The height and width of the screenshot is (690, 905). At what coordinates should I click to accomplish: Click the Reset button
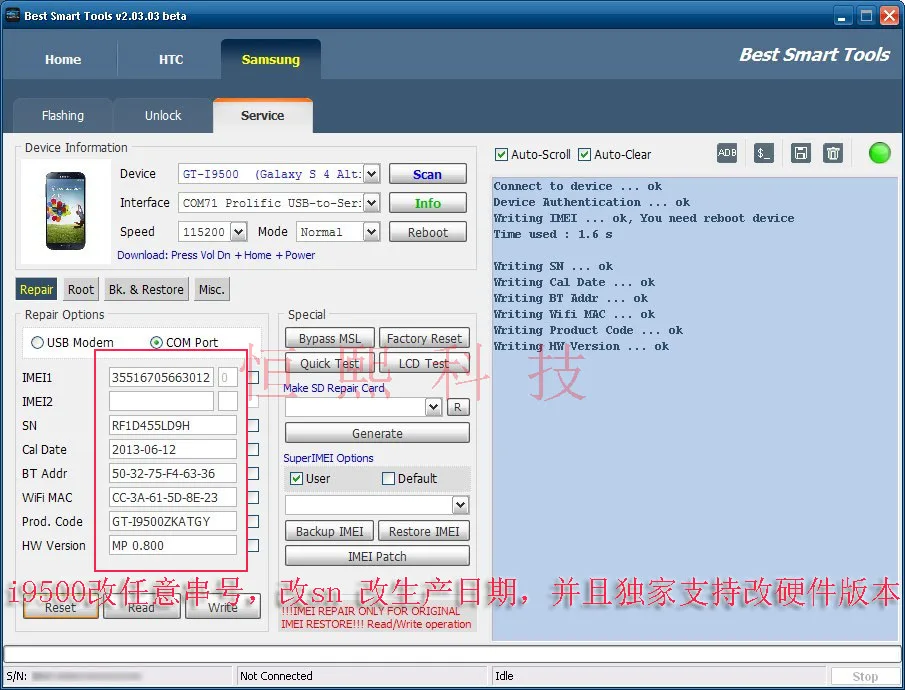(x=61, y=607)
